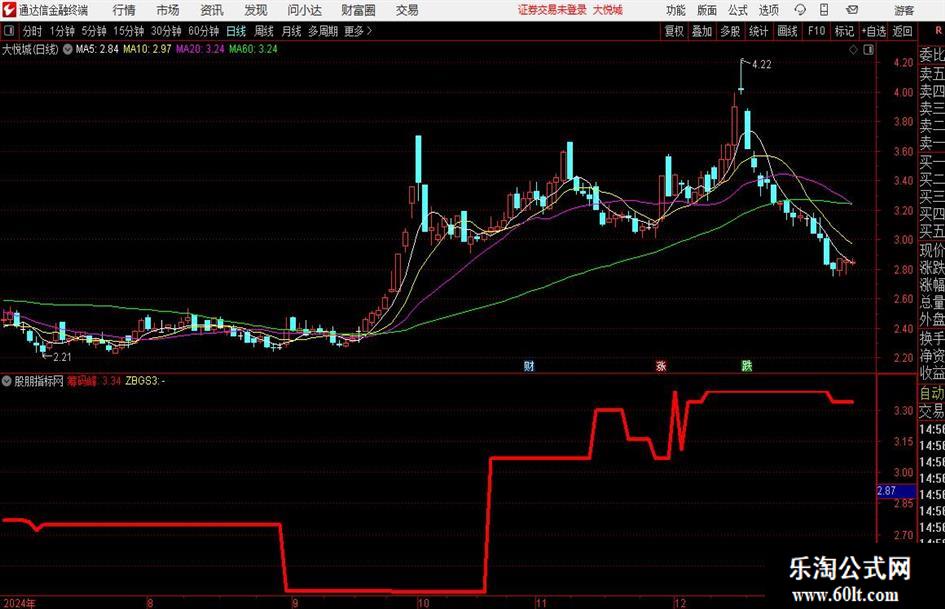This screenshot has width=945, height=609.
Task: Click the 涨 event marker
Action: point(661,365)
